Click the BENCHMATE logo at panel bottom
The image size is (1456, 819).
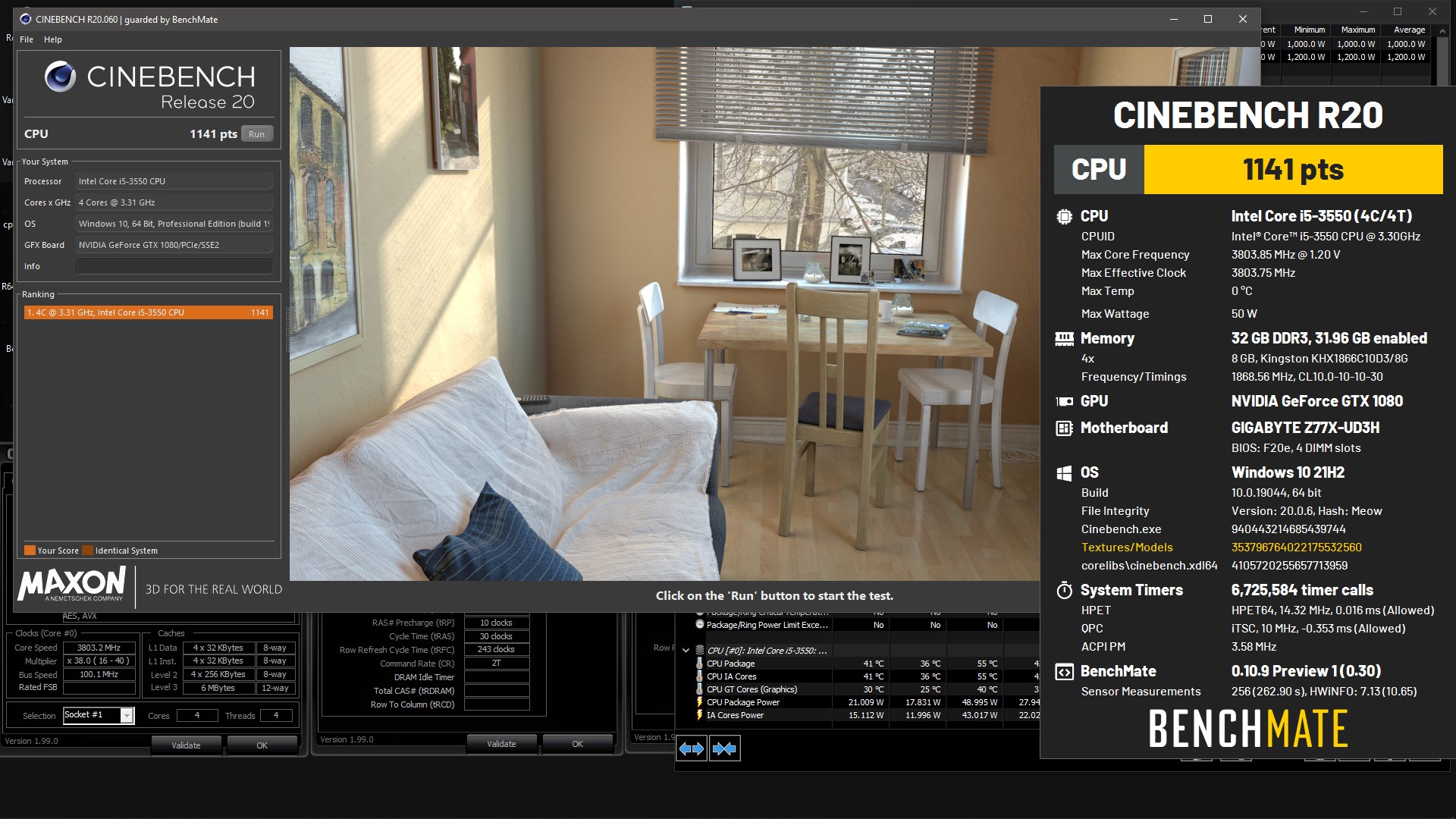click(1247, 728)
